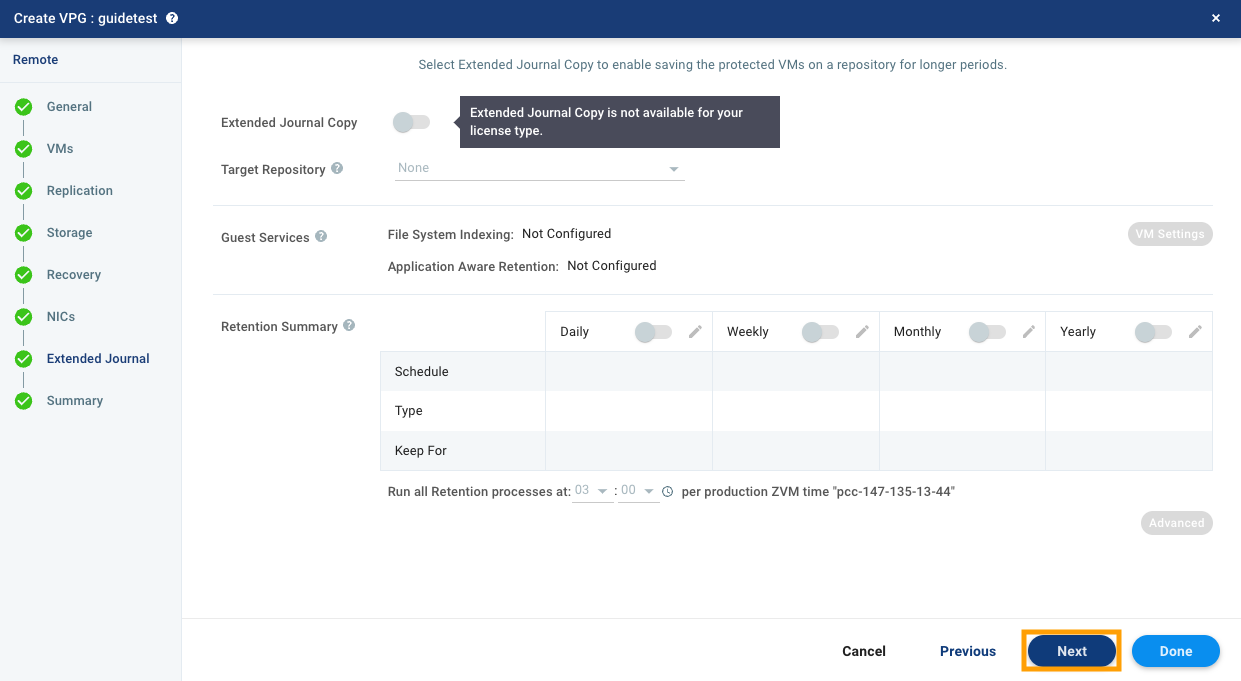
Task: Click the Monthly column header text
Action: (x=918, y=332)
